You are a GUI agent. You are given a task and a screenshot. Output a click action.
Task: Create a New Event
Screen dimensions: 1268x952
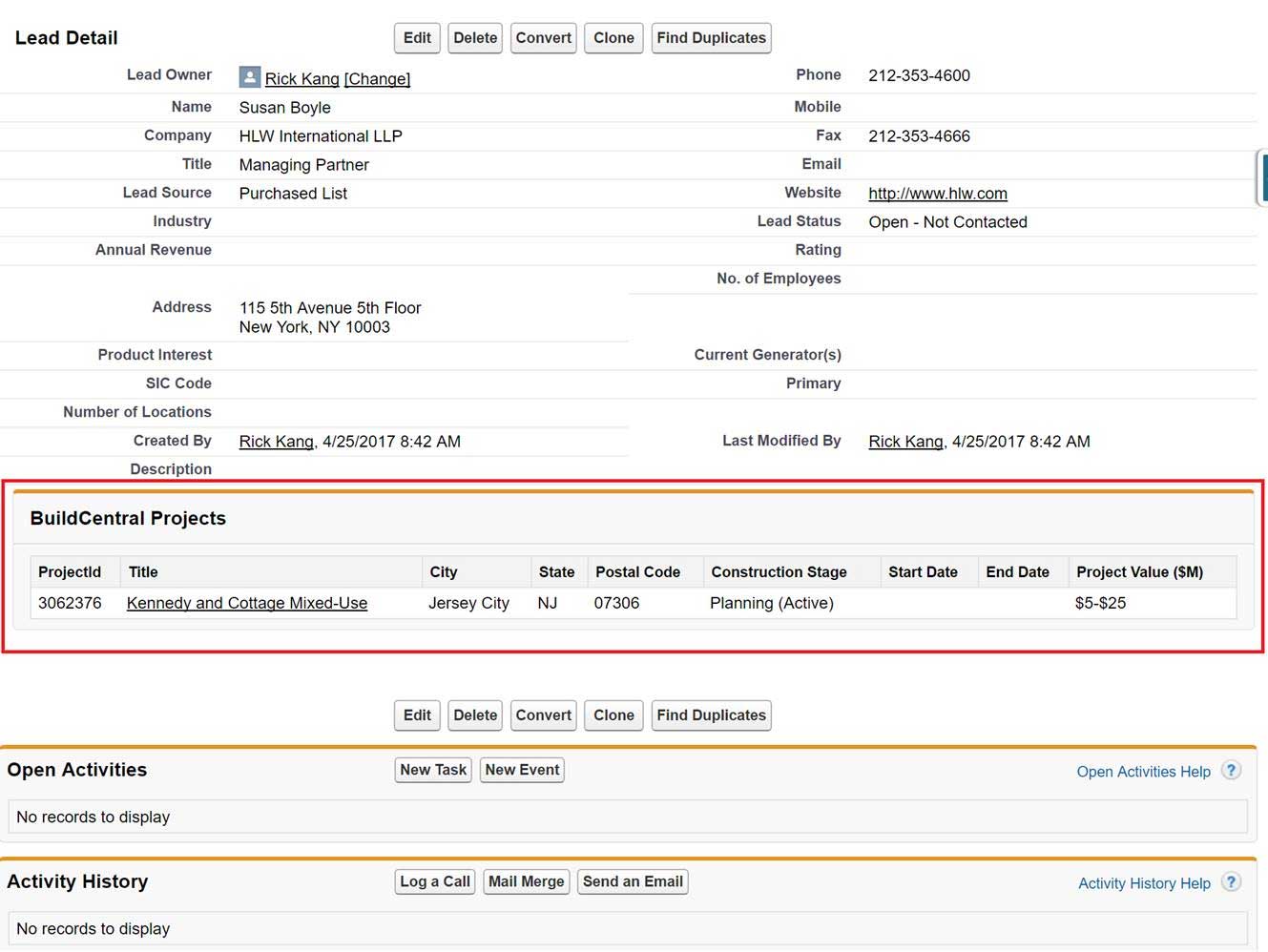click(522, 770)
